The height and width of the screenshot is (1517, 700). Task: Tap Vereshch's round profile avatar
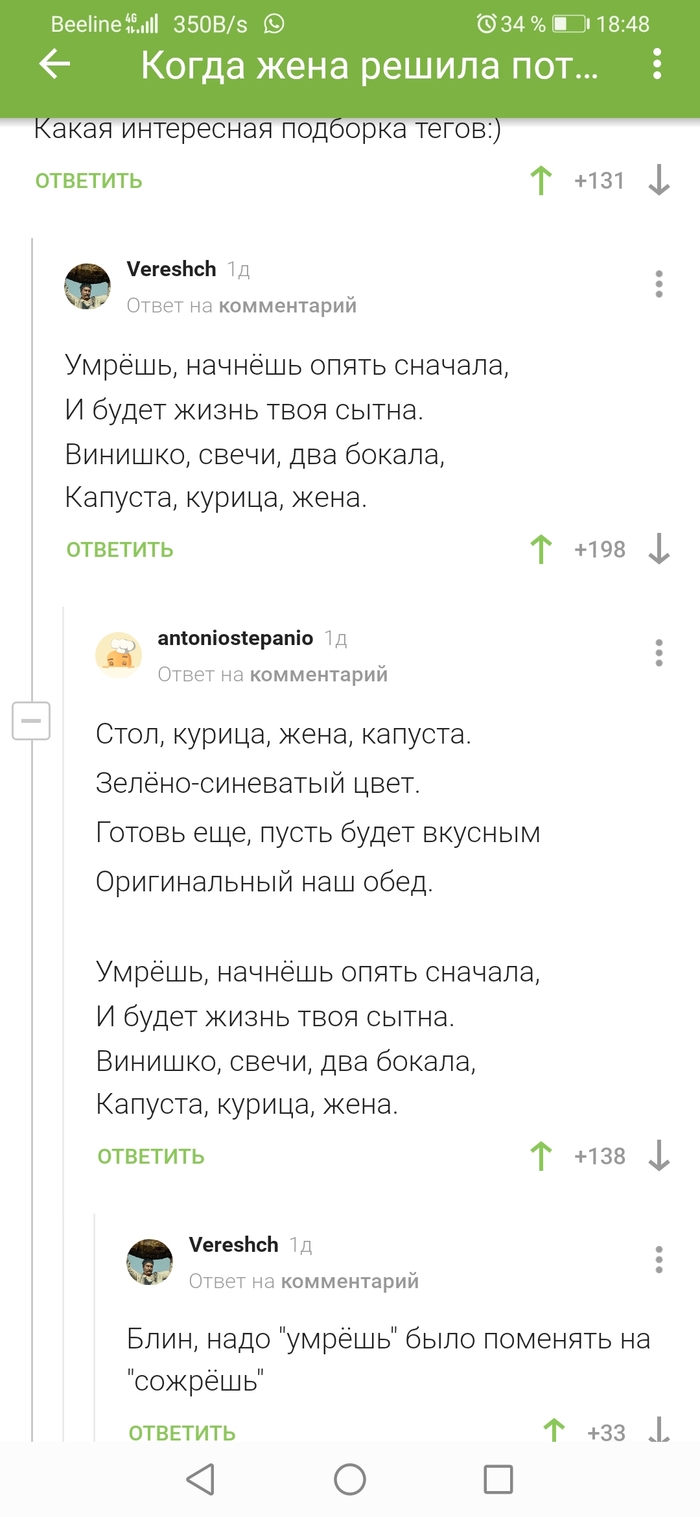pyautogui.click(x=88, y=283)
